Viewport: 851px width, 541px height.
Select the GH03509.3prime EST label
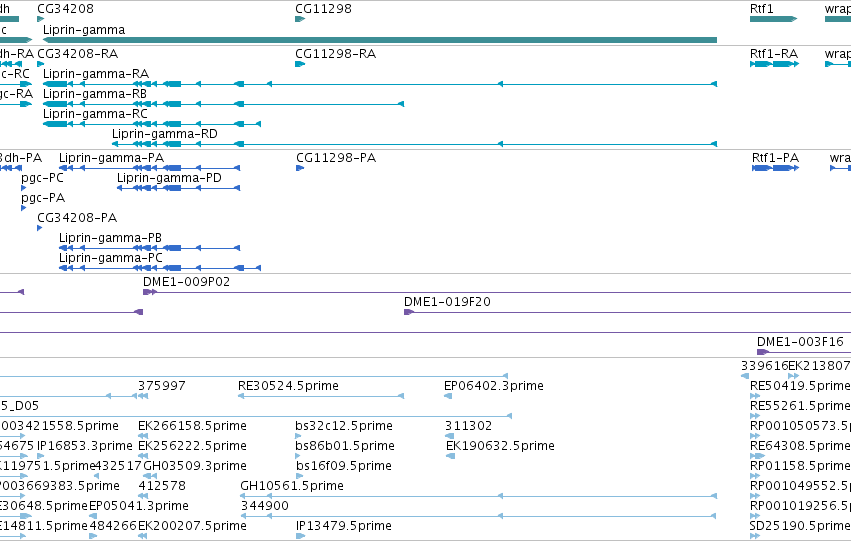(195, 466)
